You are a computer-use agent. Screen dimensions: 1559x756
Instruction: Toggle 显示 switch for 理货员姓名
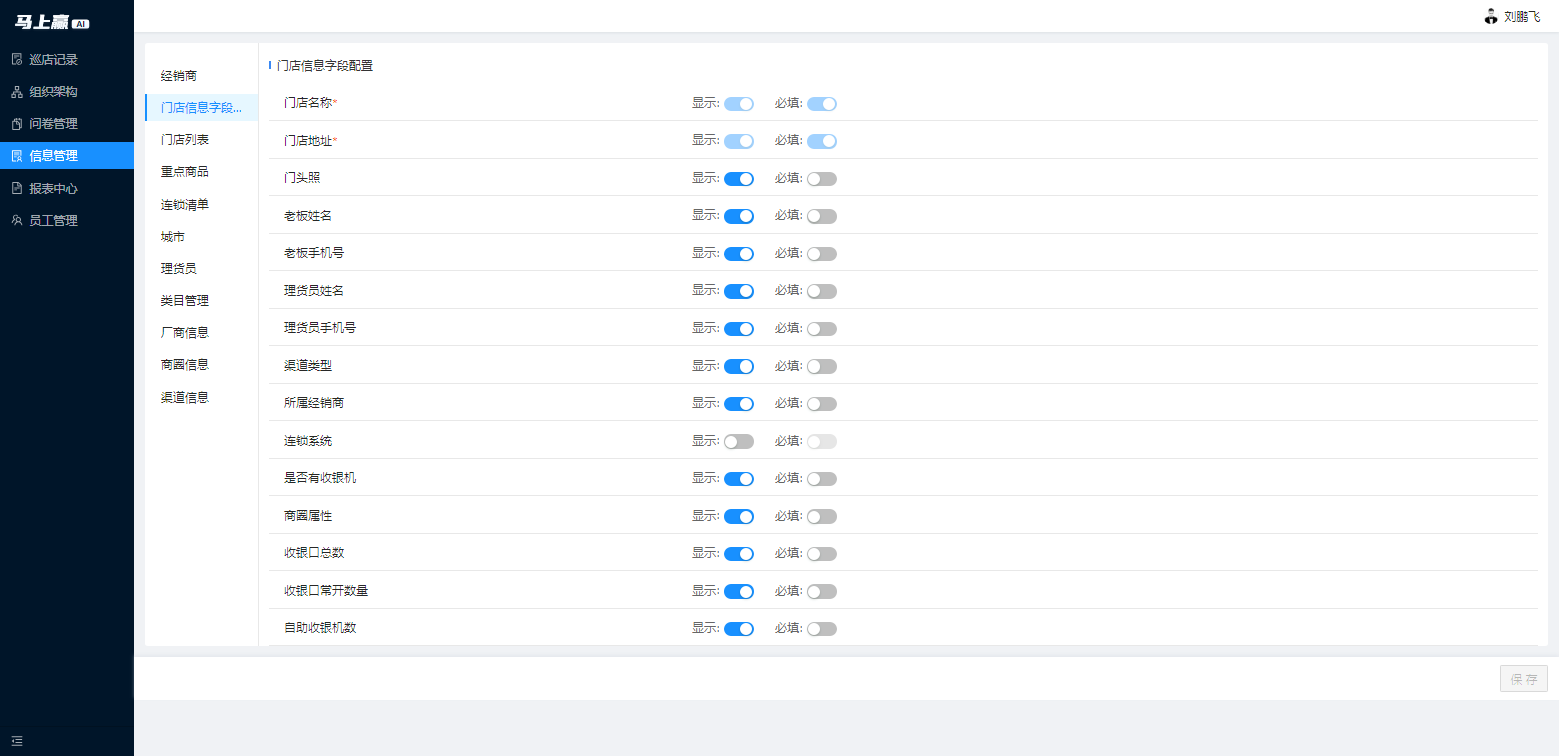coord(739,291)
